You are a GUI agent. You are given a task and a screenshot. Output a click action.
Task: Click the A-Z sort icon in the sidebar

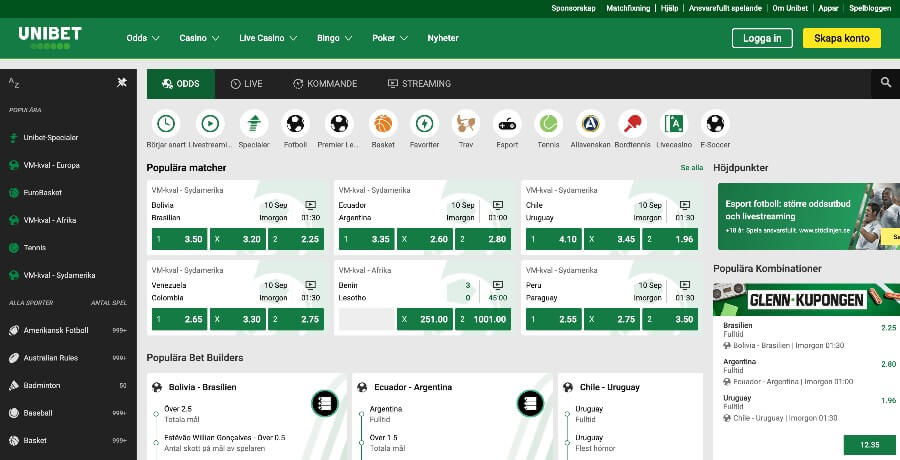(x=14, y=83)
